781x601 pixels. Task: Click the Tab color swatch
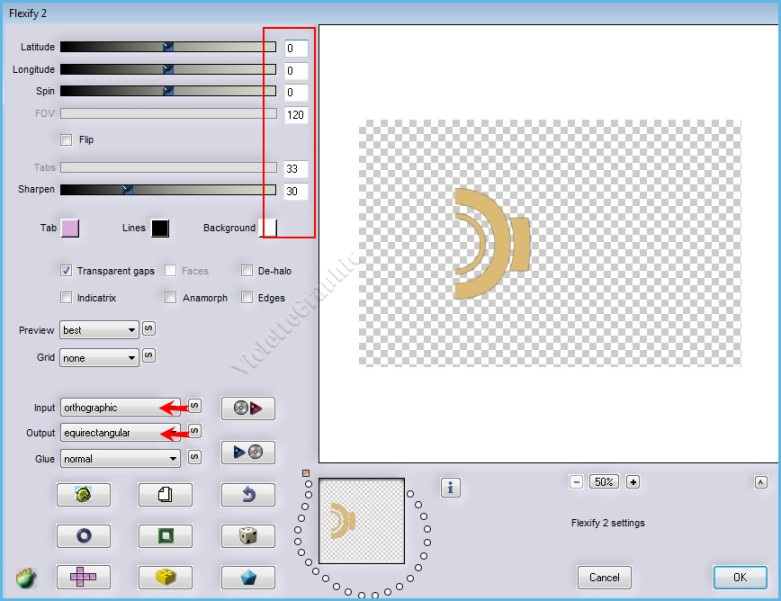69,228
